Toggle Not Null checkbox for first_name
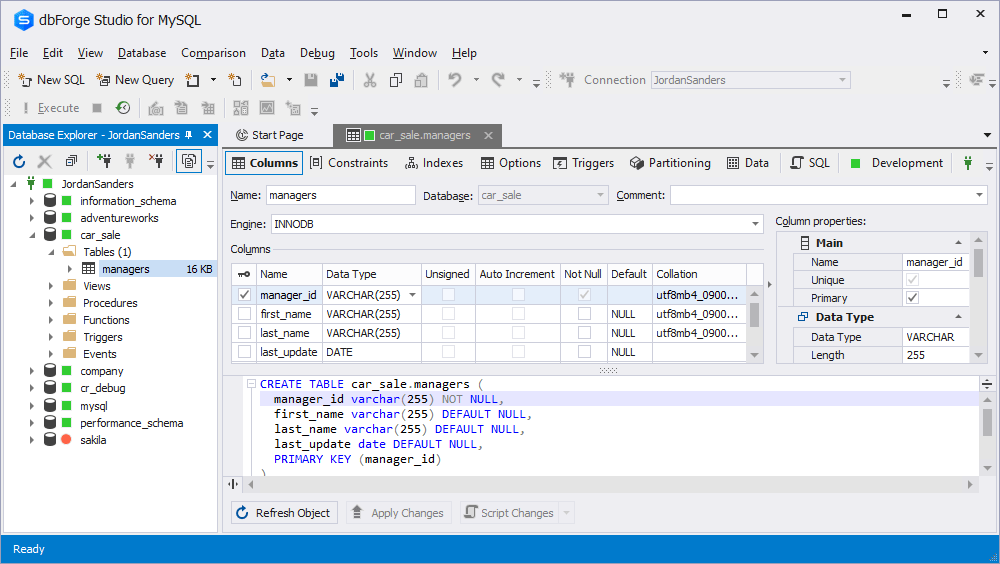 (x=584, y=314)
